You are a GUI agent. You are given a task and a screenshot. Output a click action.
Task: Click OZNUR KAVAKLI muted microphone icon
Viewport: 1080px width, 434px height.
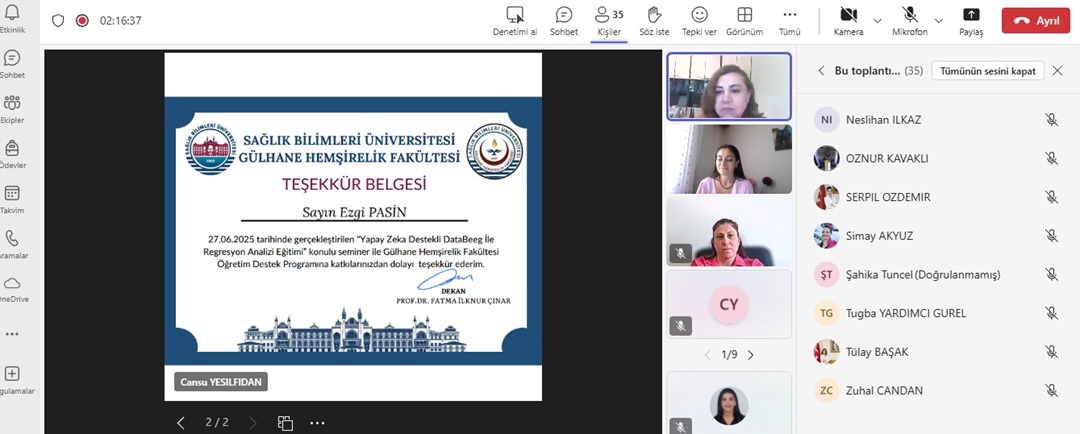point(1051,158)
